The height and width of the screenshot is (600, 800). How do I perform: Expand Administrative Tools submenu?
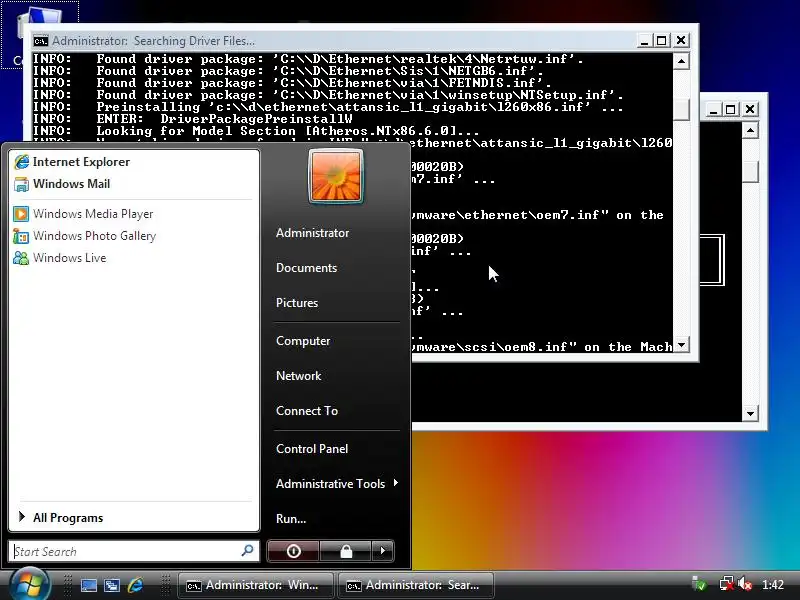[x=337, y=484]
